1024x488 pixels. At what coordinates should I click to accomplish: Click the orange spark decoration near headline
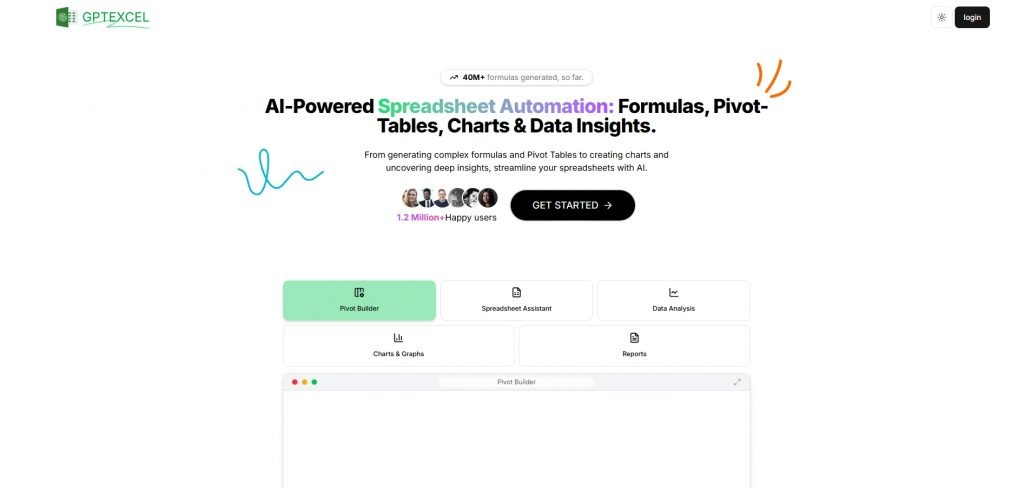tap(773, 78)
